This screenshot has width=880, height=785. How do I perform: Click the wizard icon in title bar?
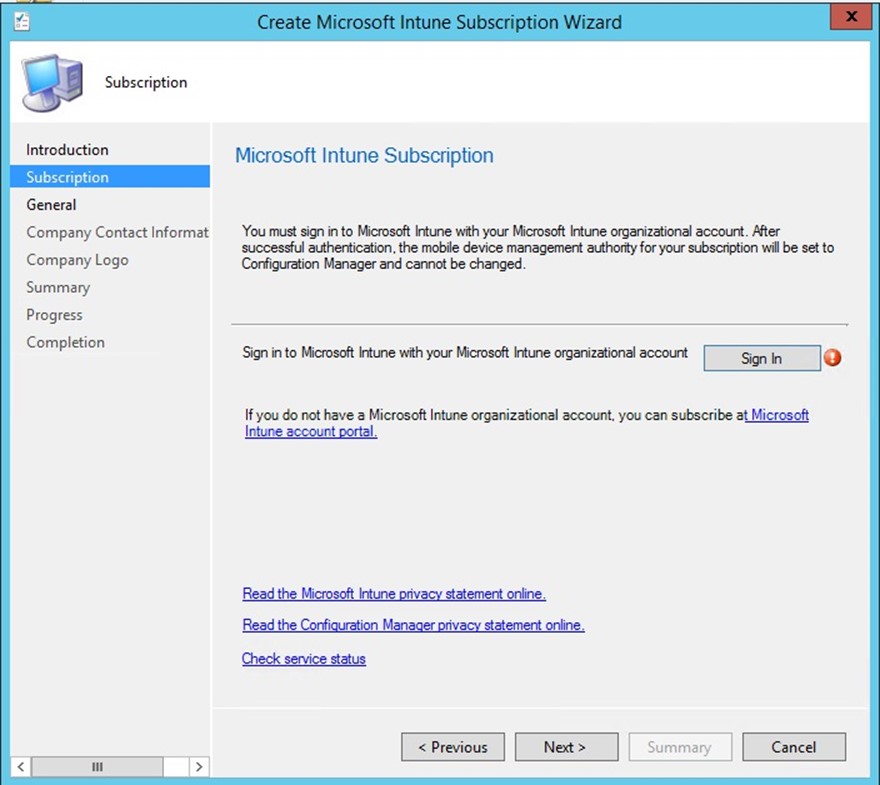21,21
